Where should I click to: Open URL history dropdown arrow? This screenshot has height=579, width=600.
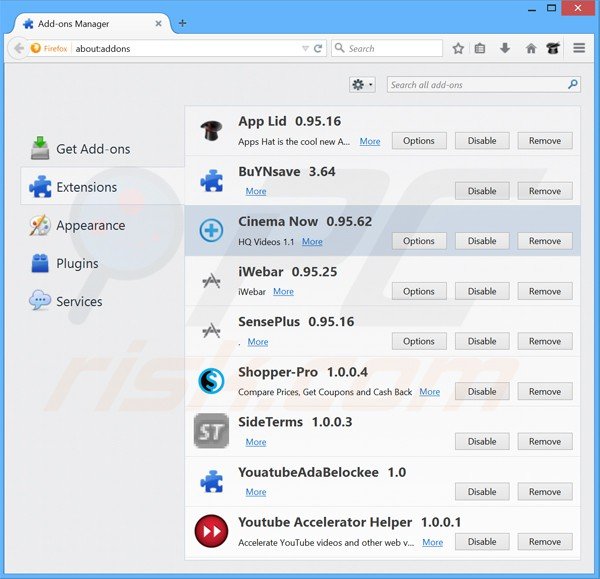(x=305, y=49)
